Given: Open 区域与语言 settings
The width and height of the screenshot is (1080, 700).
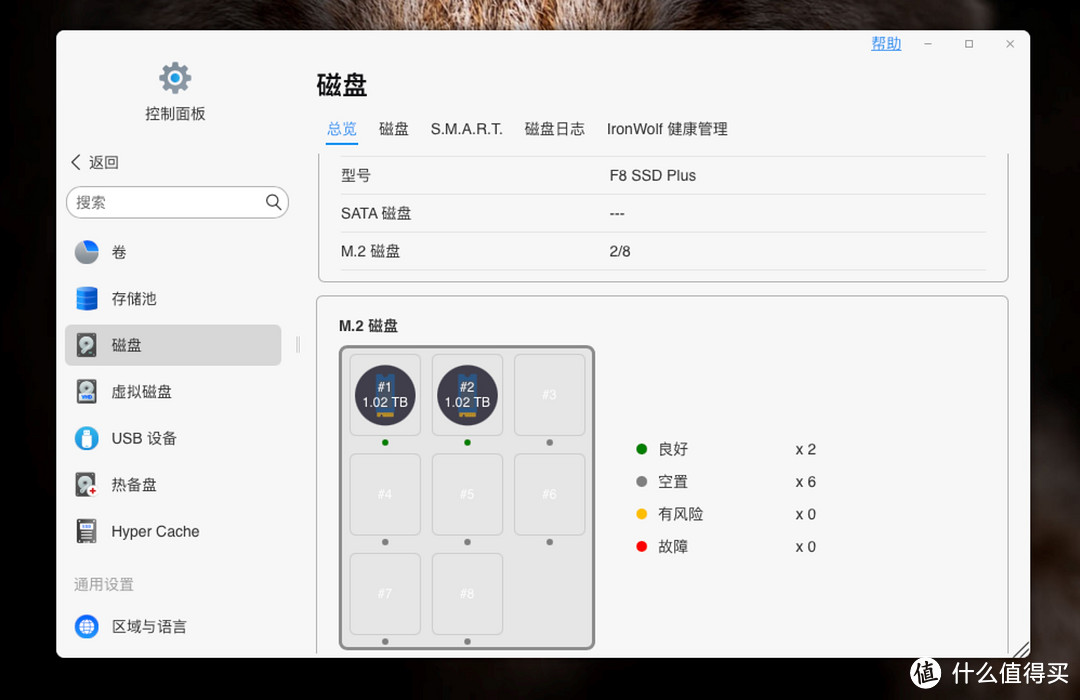Looking at the screenshot, I should (87, 626).
